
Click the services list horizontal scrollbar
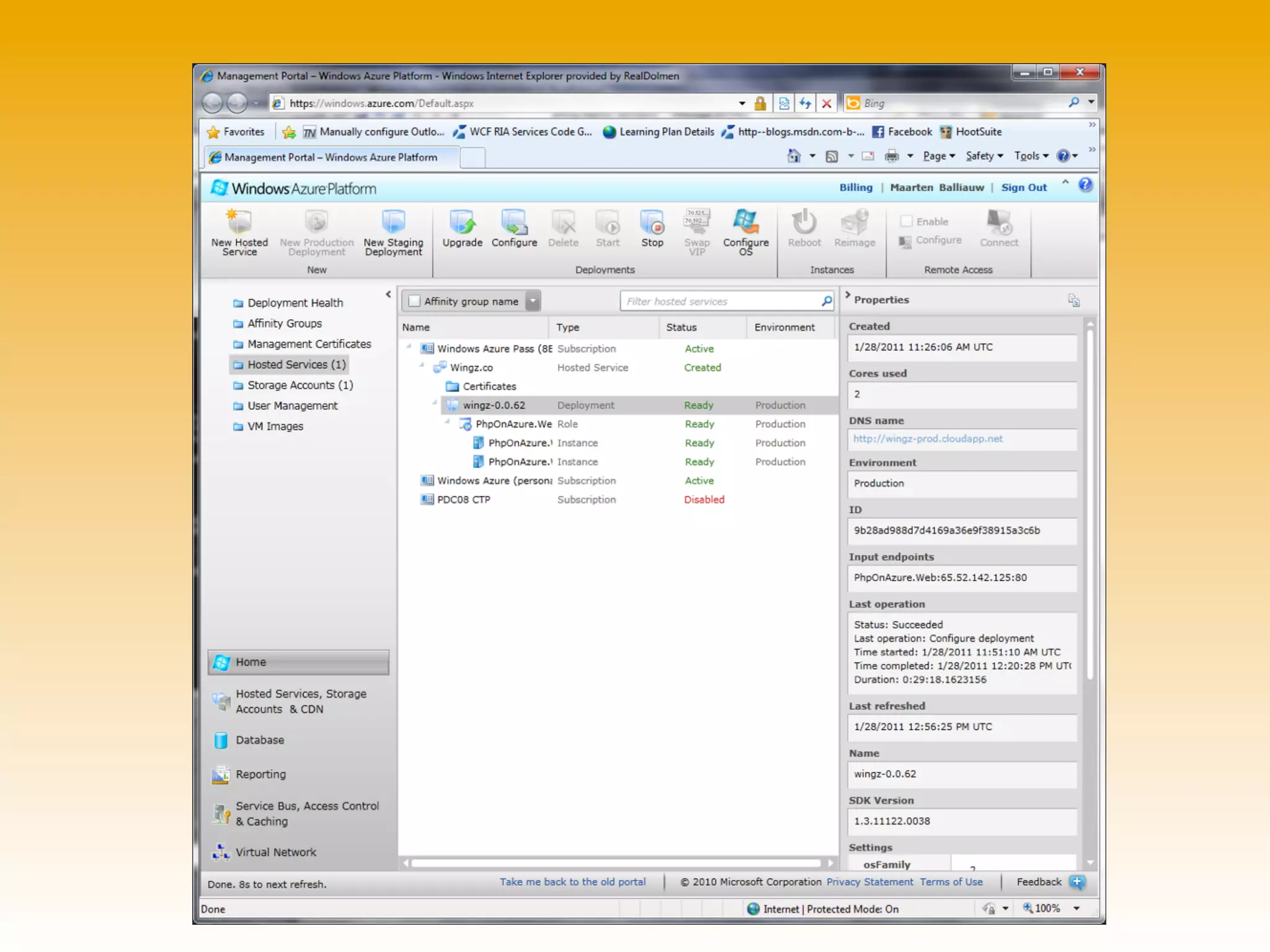tap(617, 863)
